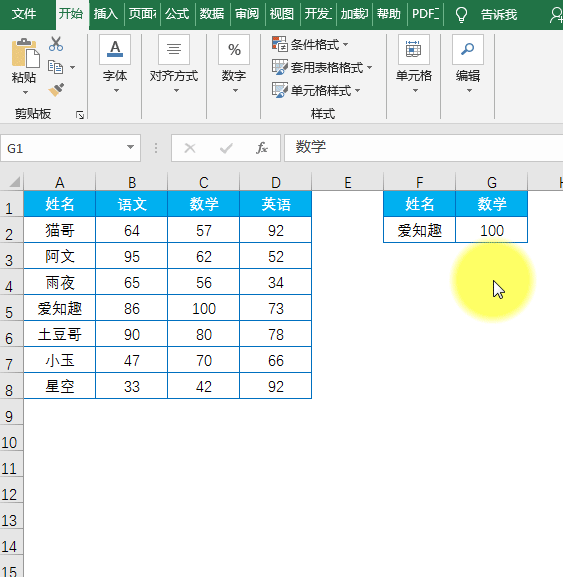The height and width of the screenshot is (577, 563).
Task: Select header cell 英语 in D1
Action: (276, 204)
